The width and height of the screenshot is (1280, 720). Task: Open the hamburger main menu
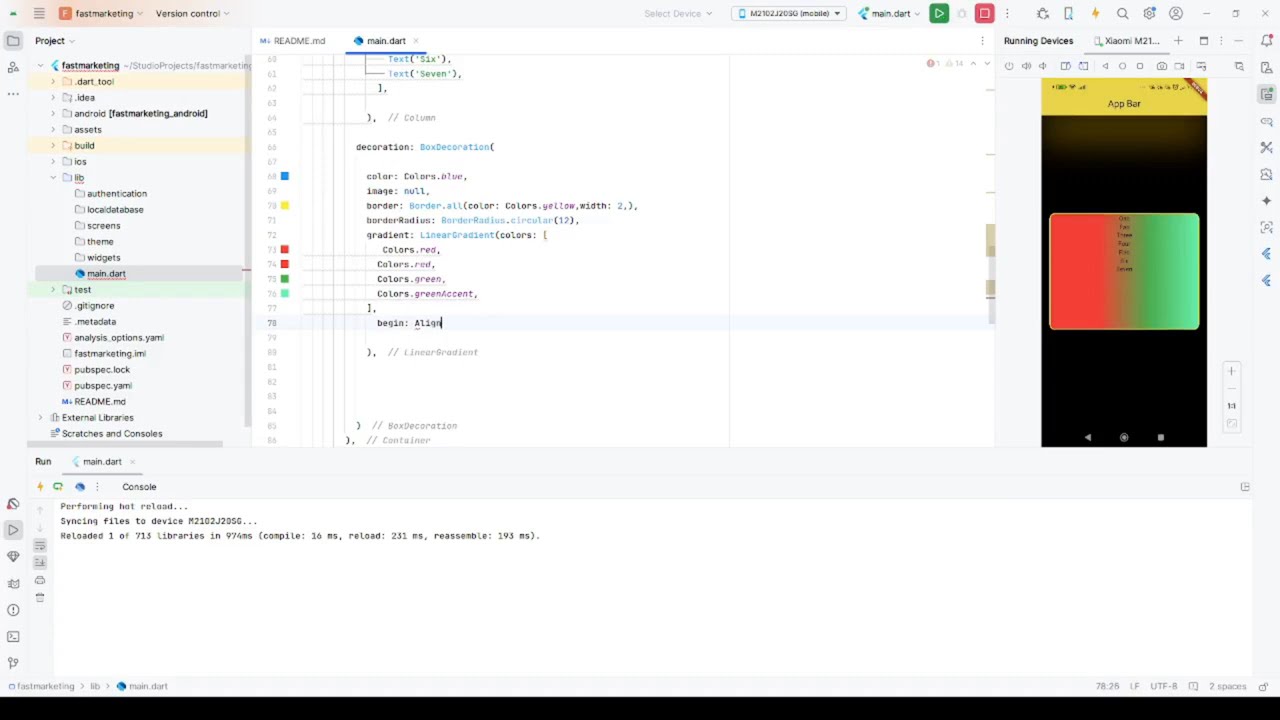pyautogui.click(x=38, y=13)
